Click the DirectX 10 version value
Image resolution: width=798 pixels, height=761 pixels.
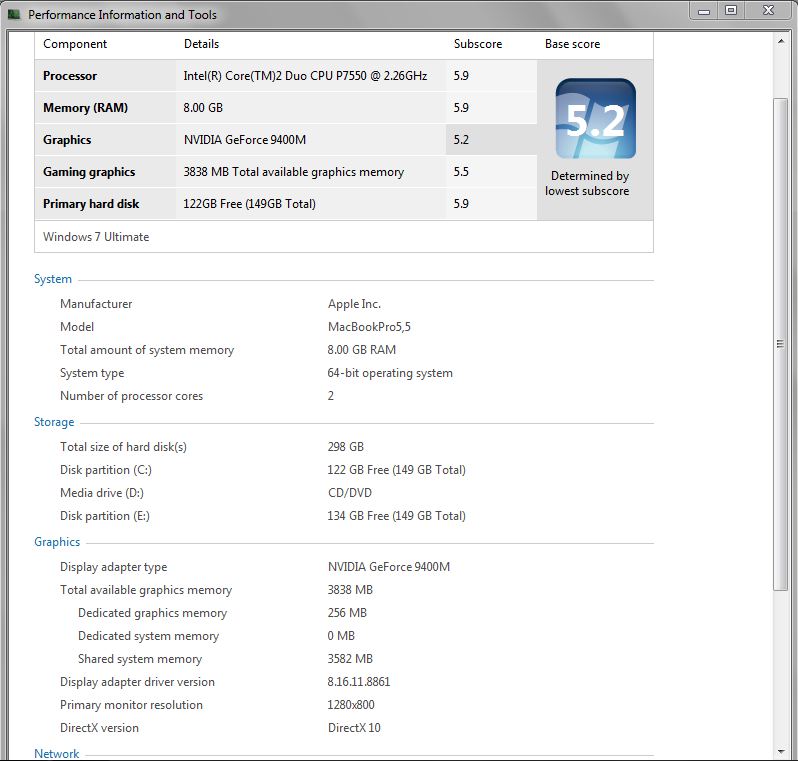tap(354, 728)
